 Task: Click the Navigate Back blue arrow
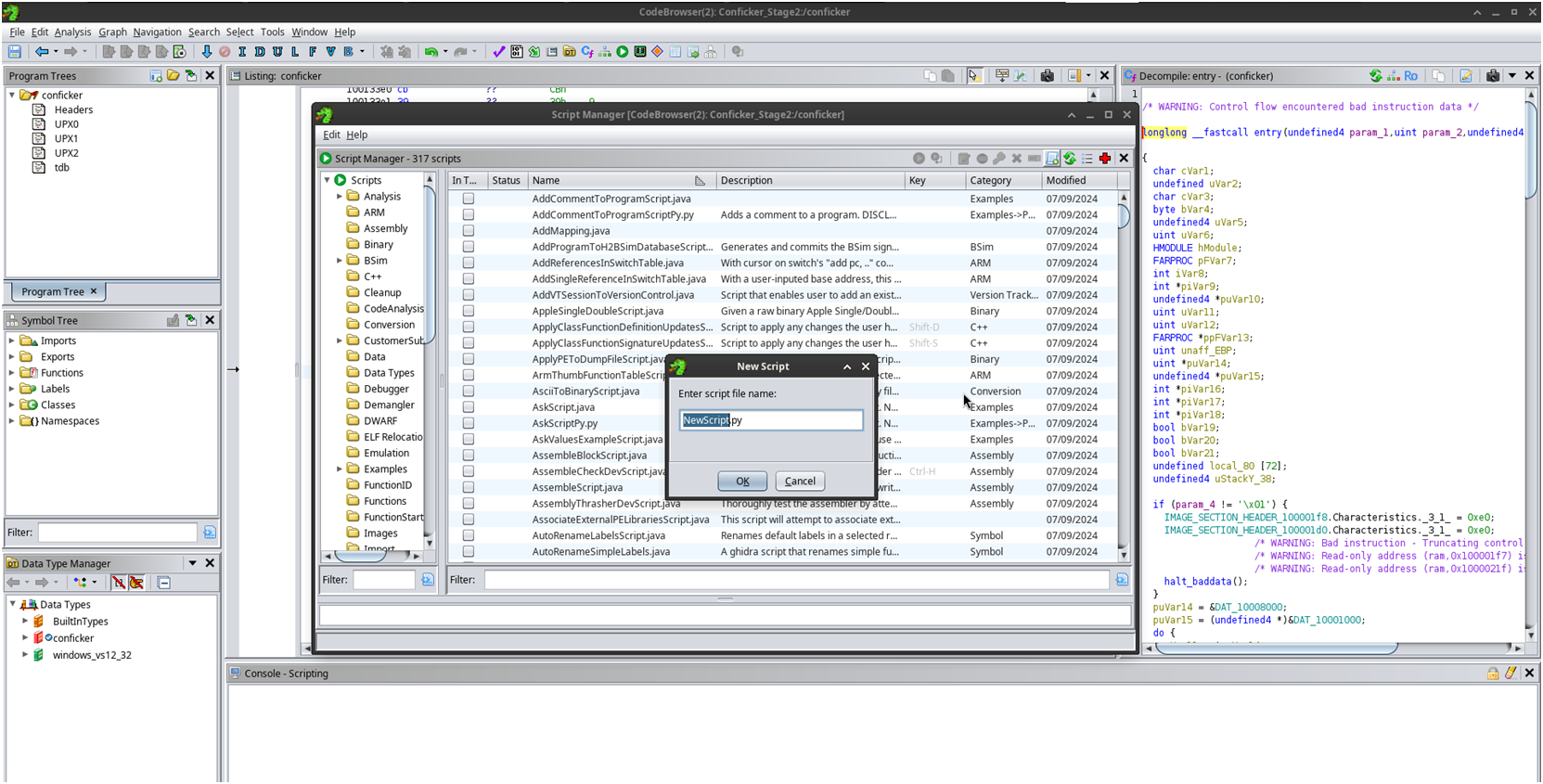click(42, 52)
